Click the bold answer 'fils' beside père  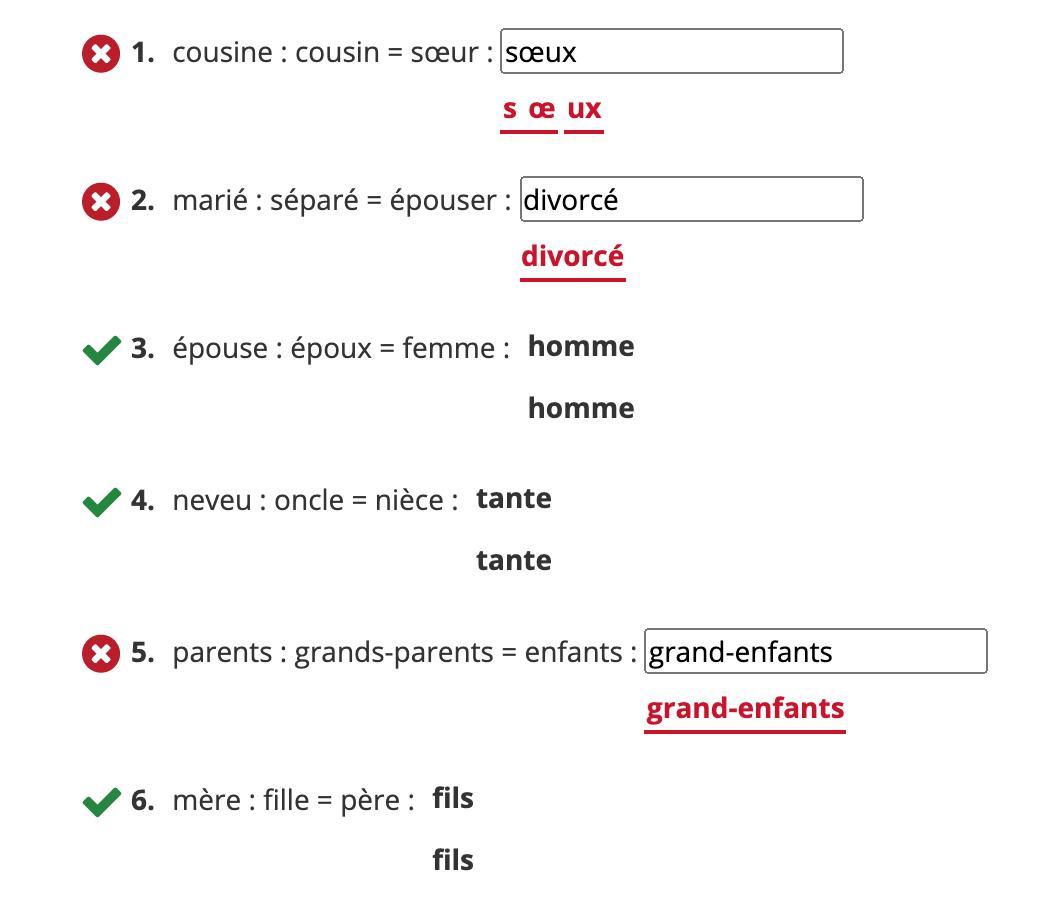[x=453, y=798]
